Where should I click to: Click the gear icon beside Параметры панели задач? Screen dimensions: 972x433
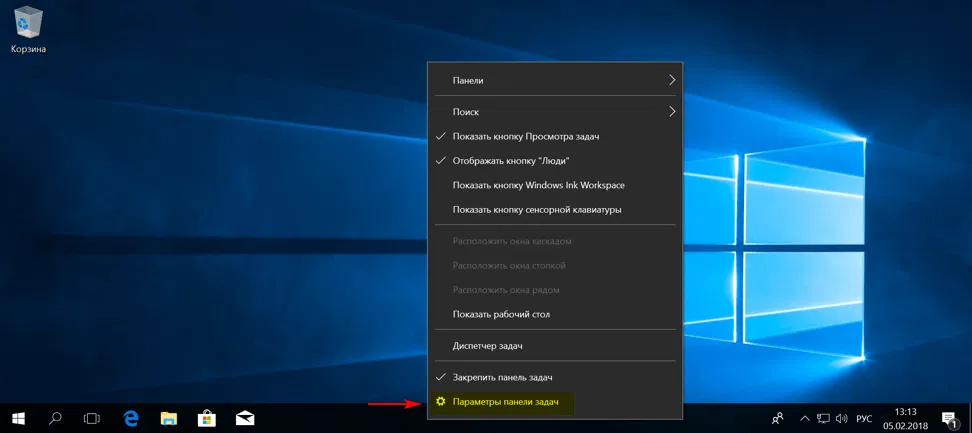[x=441, y=402]
